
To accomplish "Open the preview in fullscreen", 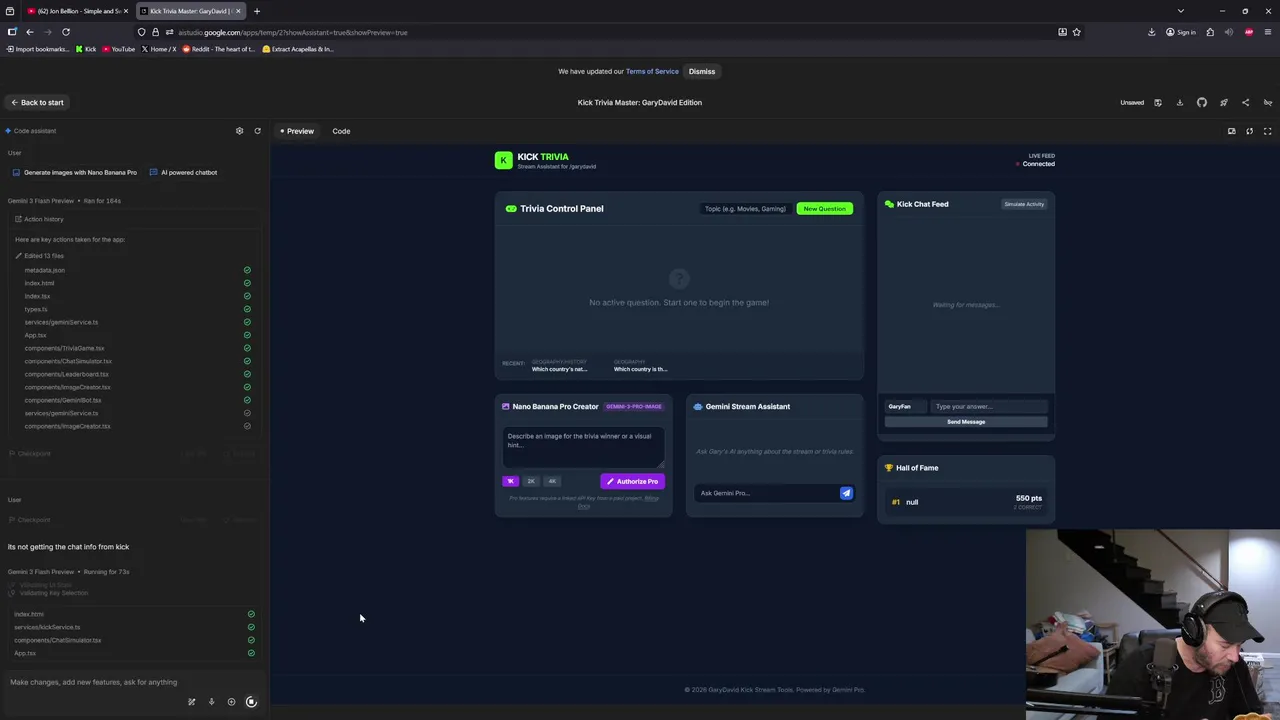I will 1267,131.
